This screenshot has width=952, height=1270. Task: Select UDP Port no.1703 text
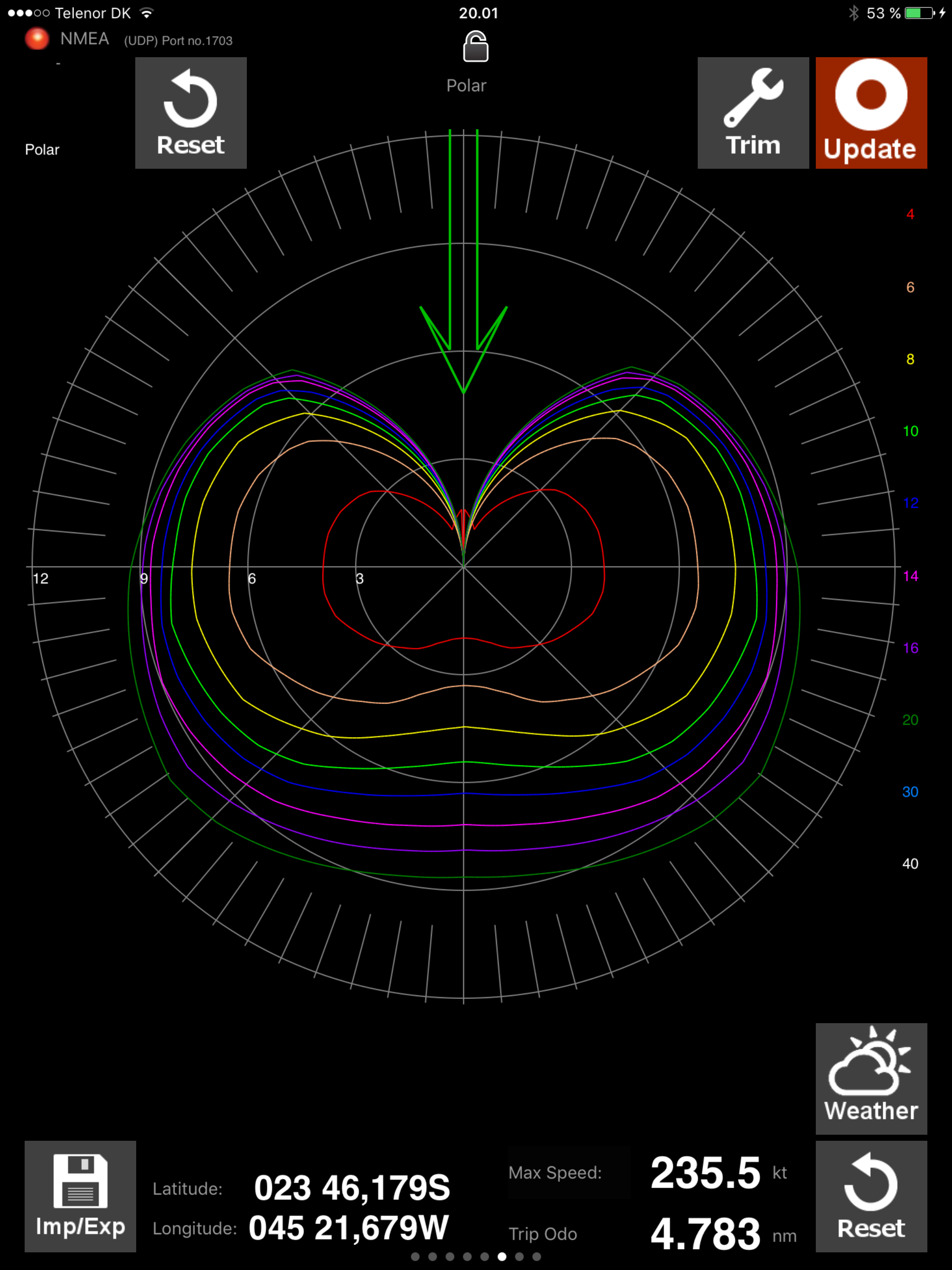(x=178, y=41)
